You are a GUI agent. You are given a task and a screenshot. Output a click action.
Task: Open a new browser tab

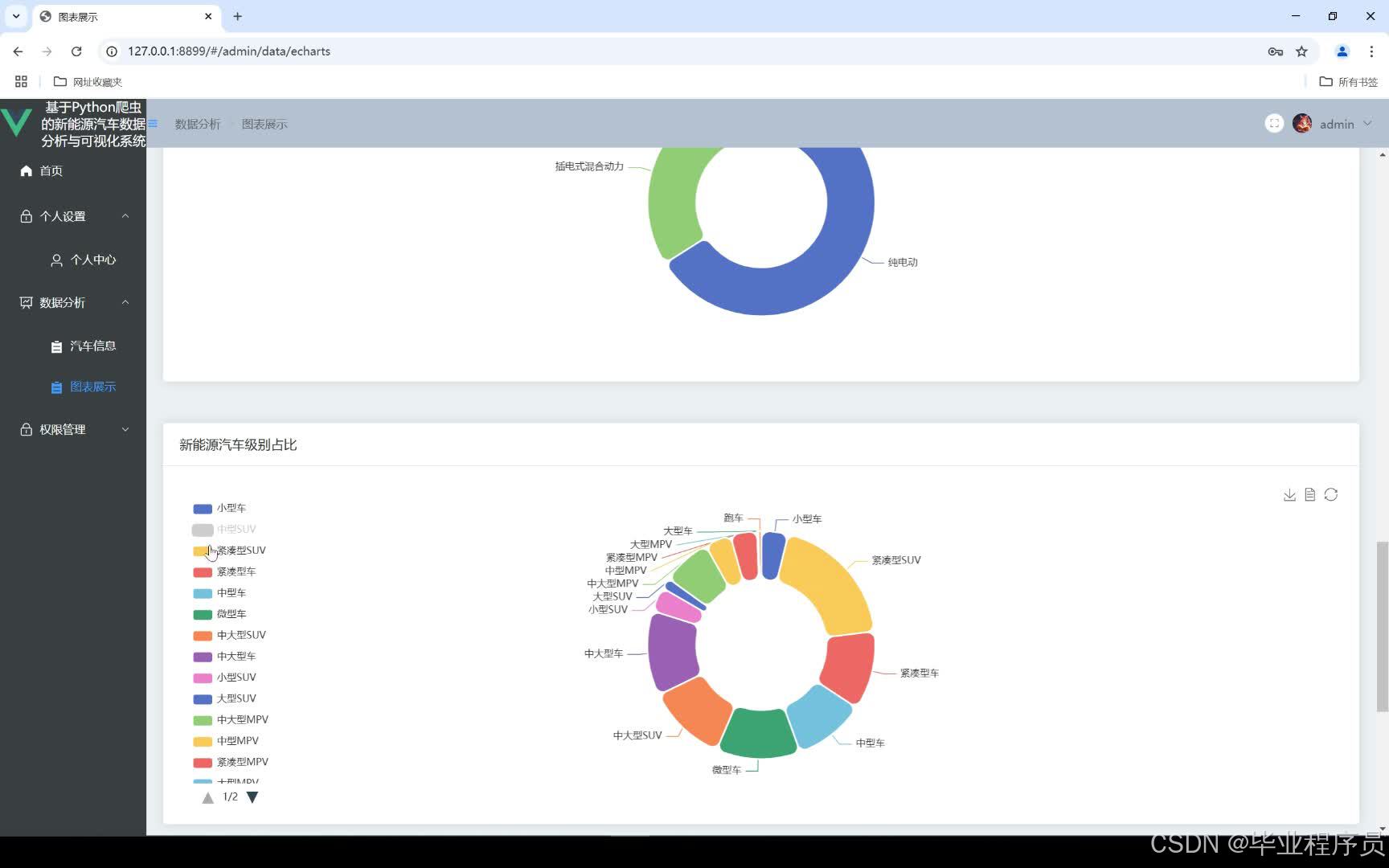(237, 16)
